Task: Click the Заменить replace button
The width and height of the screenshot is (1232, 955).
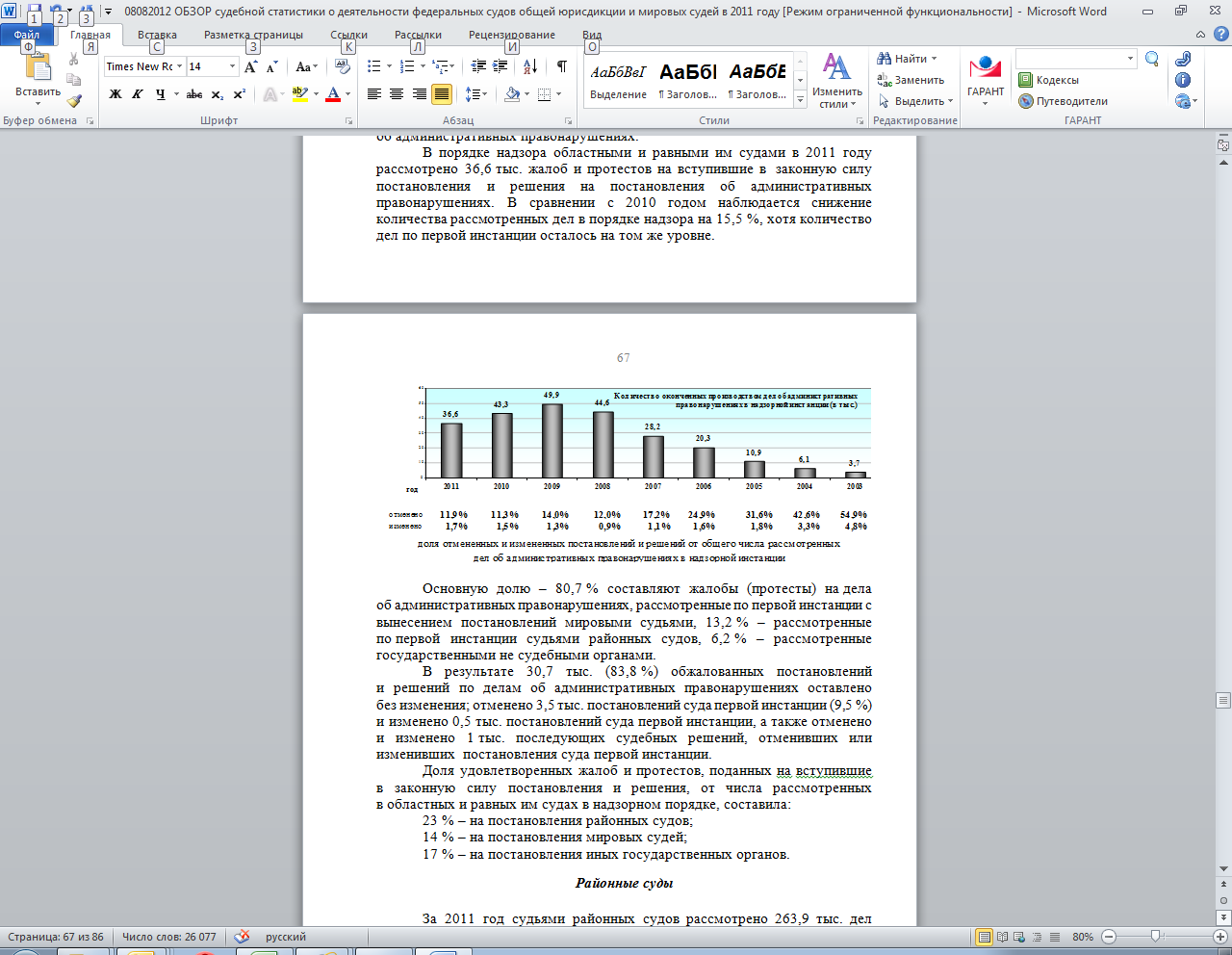Action: 911,80
